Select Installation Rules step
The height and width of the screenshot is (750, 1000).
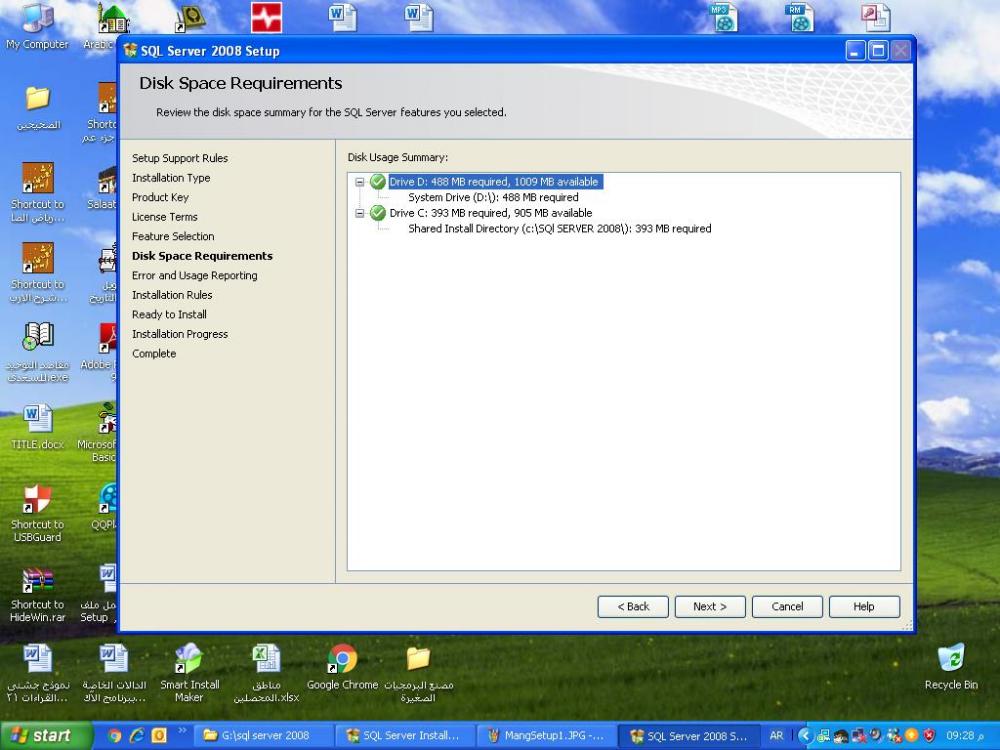[x=172, y=295]
